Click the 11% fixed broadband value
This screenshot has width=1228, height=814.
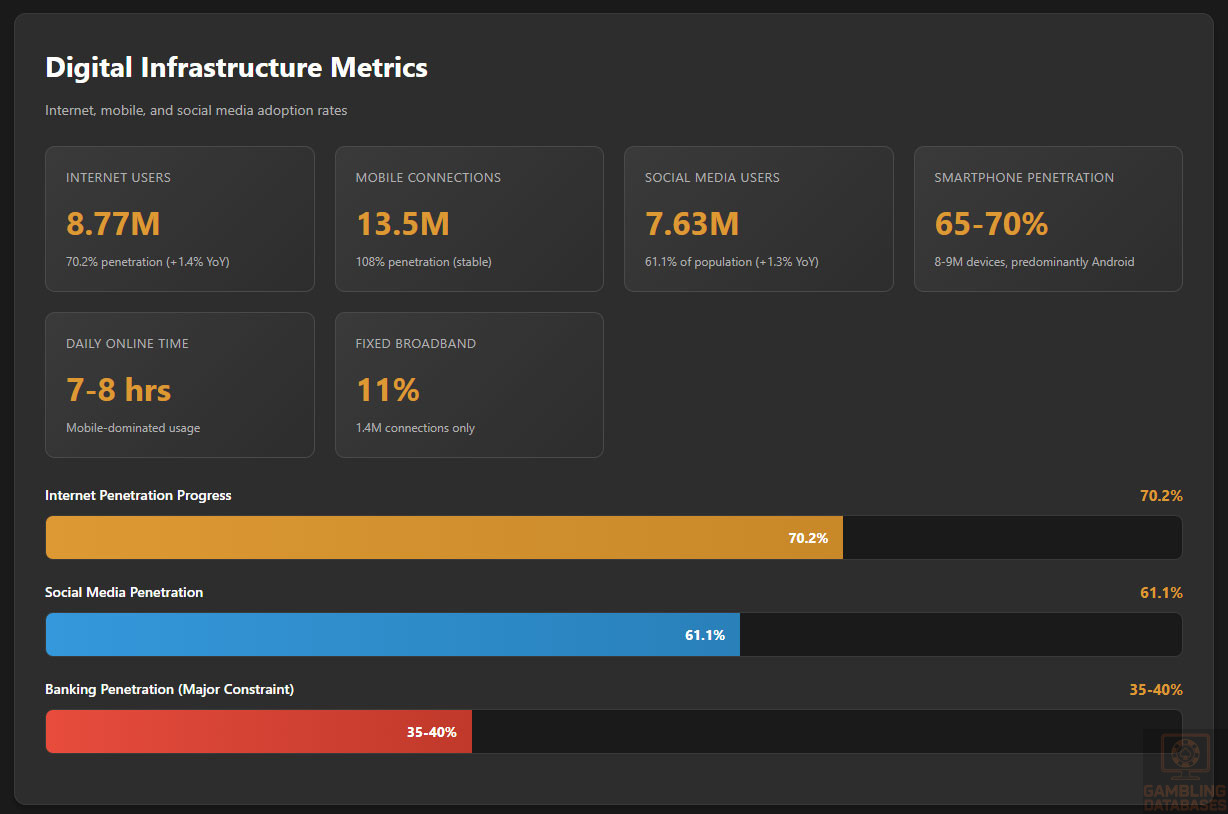(x=387, y=390)
